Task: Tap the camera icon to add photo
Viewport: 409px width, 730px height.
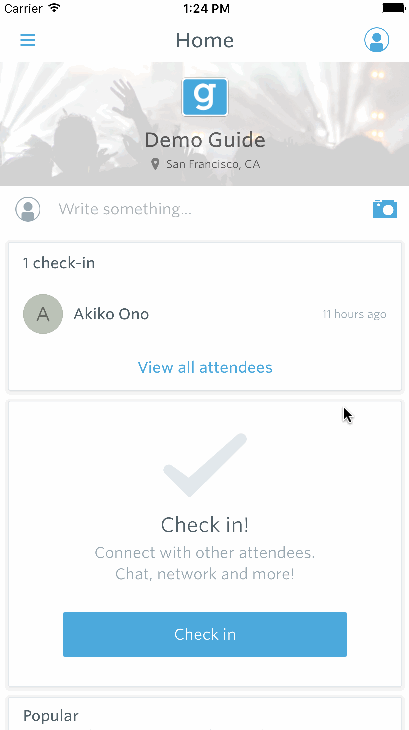Action: pos(385,209)
